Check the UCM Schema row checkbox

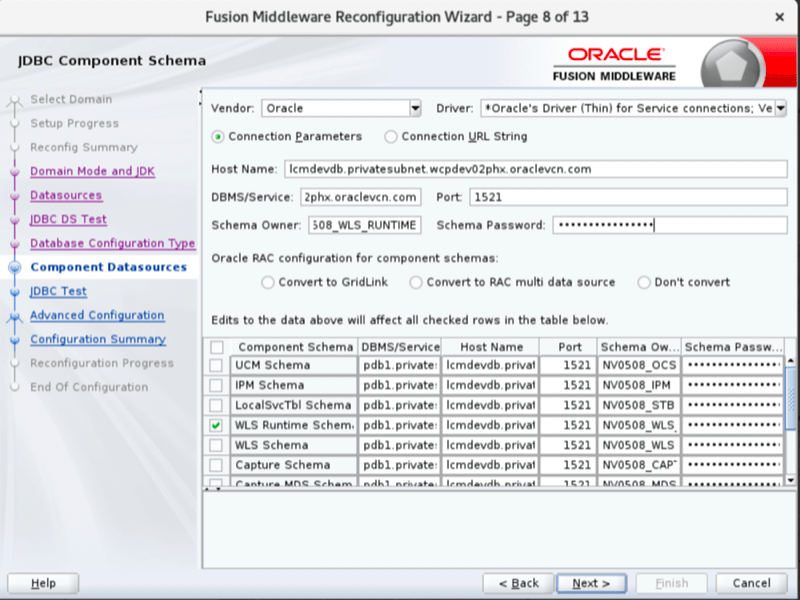pyautogui.click(x=216, y=365)
